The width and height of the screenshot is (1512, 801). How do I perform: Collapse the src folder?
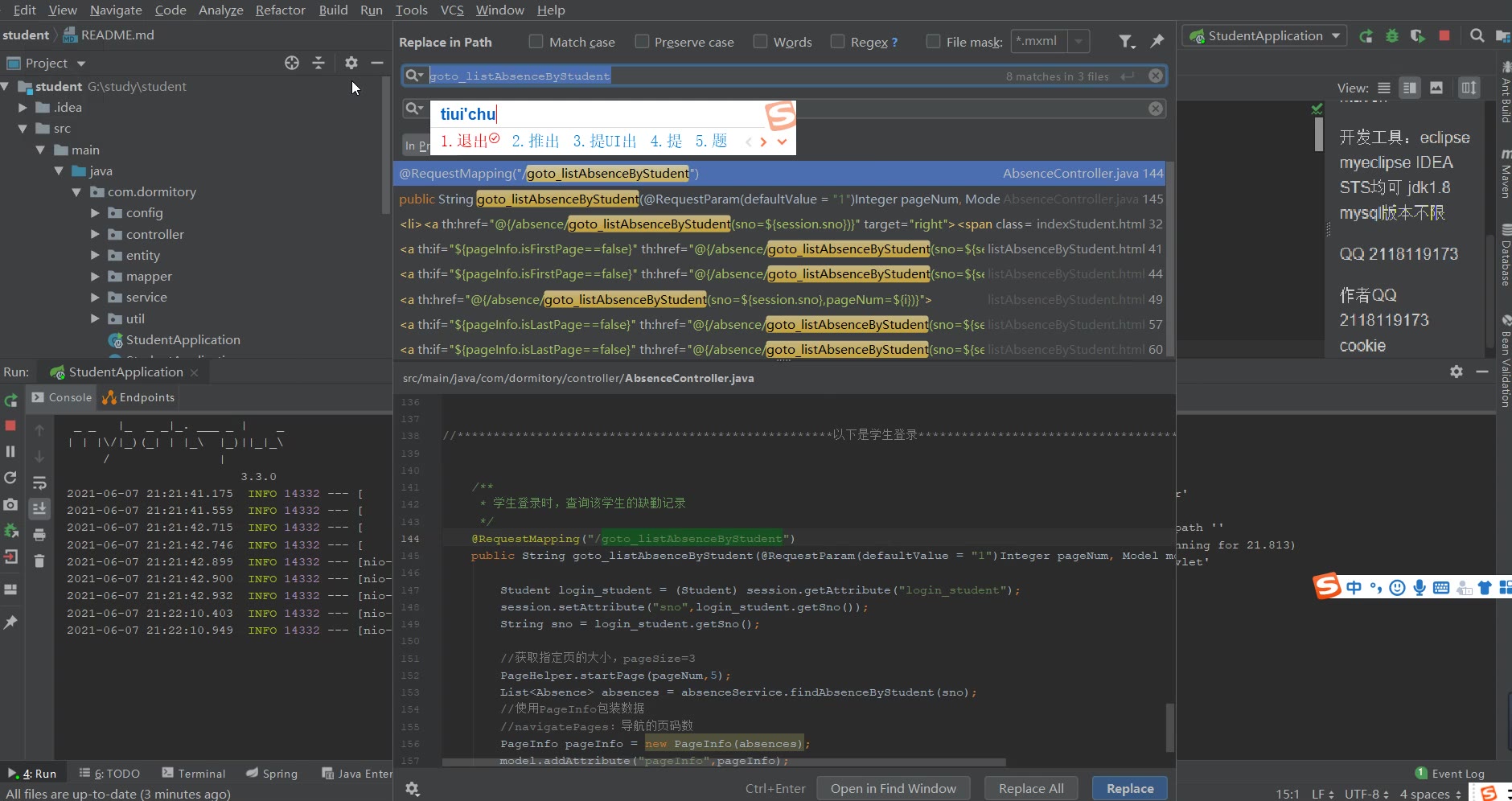23,129
